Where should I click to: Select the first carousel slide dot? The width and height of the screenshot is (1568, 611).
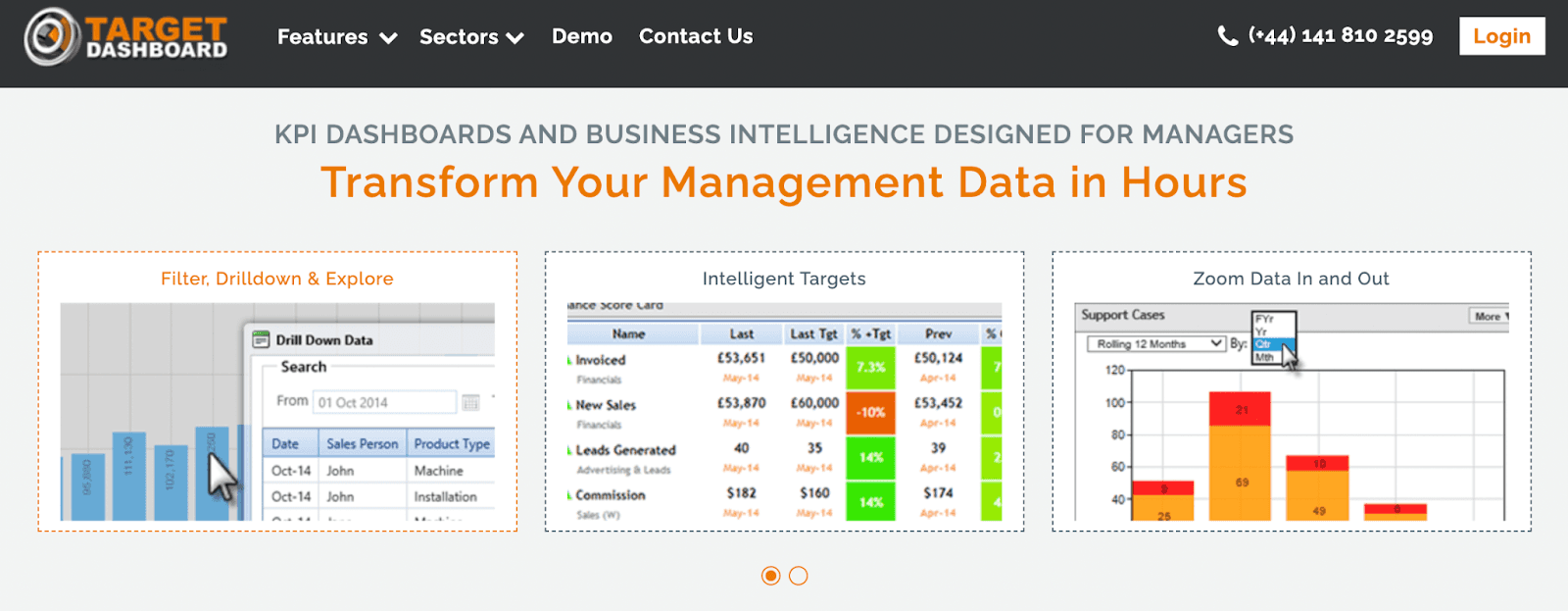pos(771,576)
